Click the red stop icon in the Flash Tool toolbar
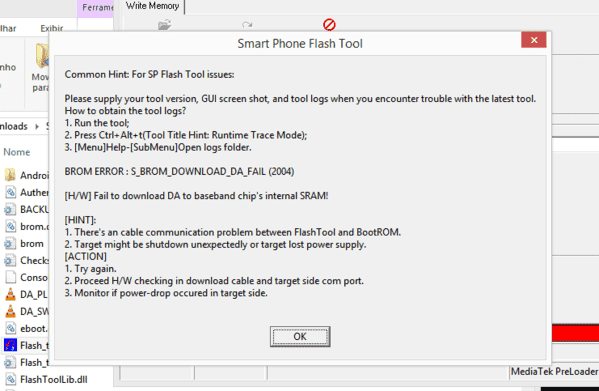Screen dimensions: 599x391 (329, 25)
